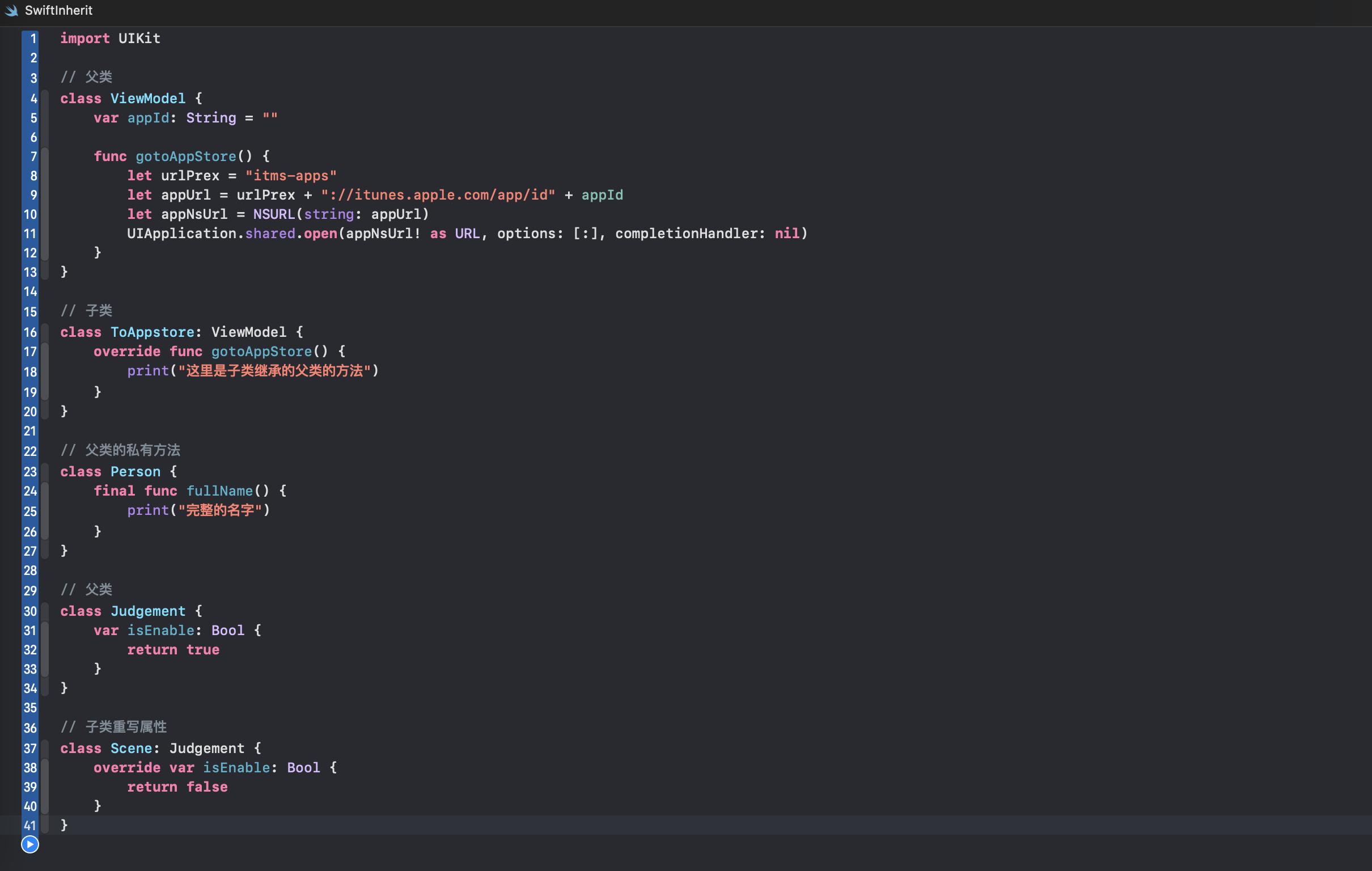Collapse the Judgement class ribbon at line 30
The height and width of the screenshot is (871, 1372).
(45, 611)
